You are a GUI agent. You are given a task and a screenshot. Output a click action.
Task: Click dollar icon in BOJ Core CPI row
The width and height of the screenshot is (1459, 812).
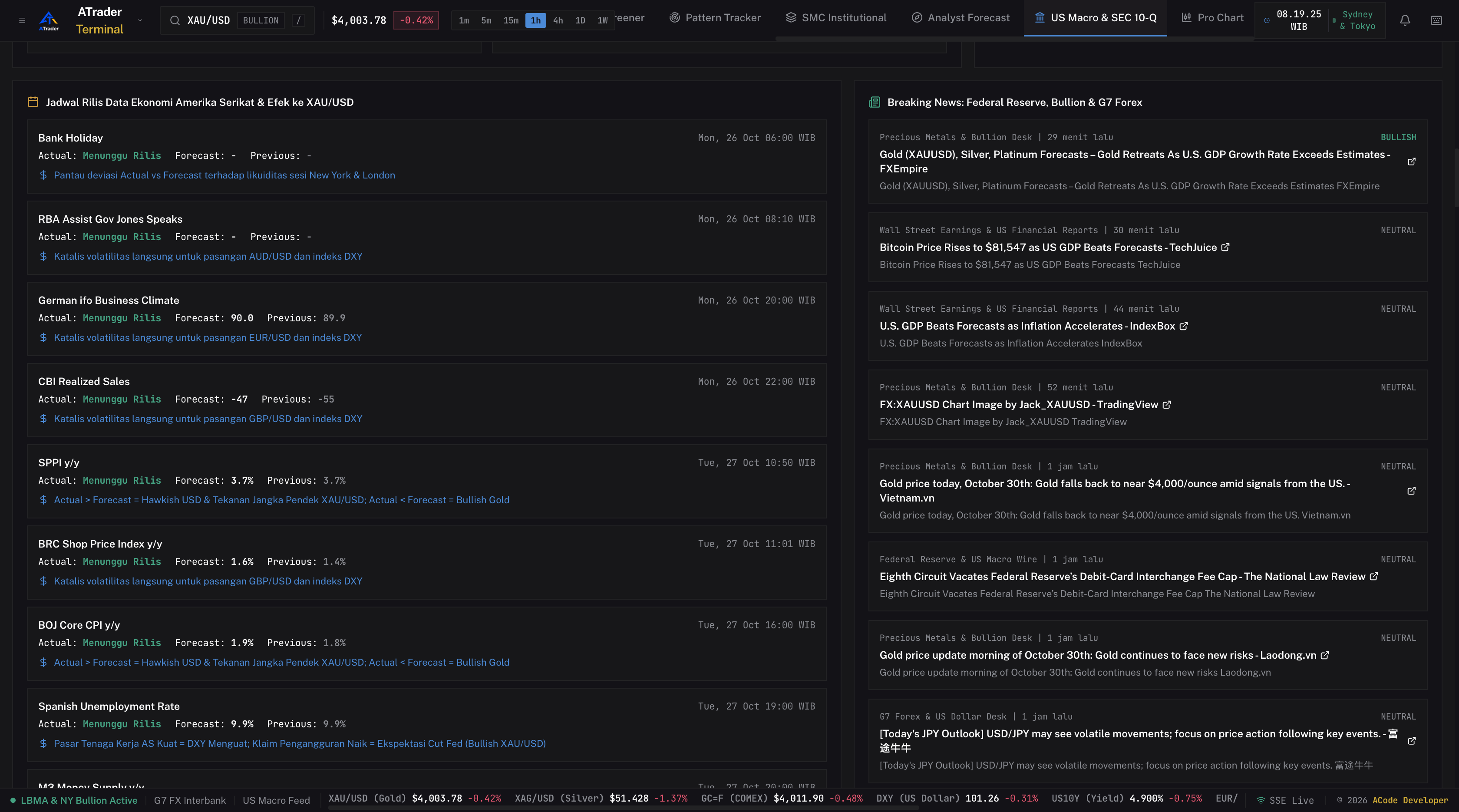pyautogui.click(x=43, y=663)
